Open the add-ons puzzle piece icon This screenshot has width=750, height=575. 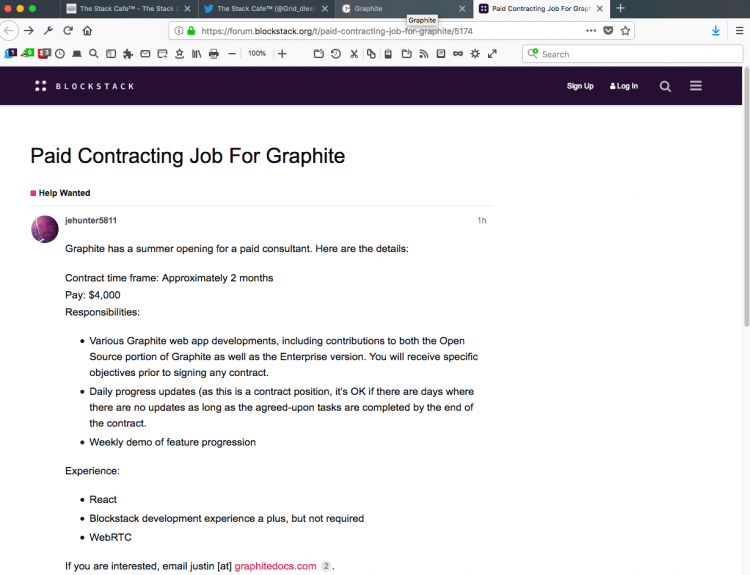tap(128, 54)
